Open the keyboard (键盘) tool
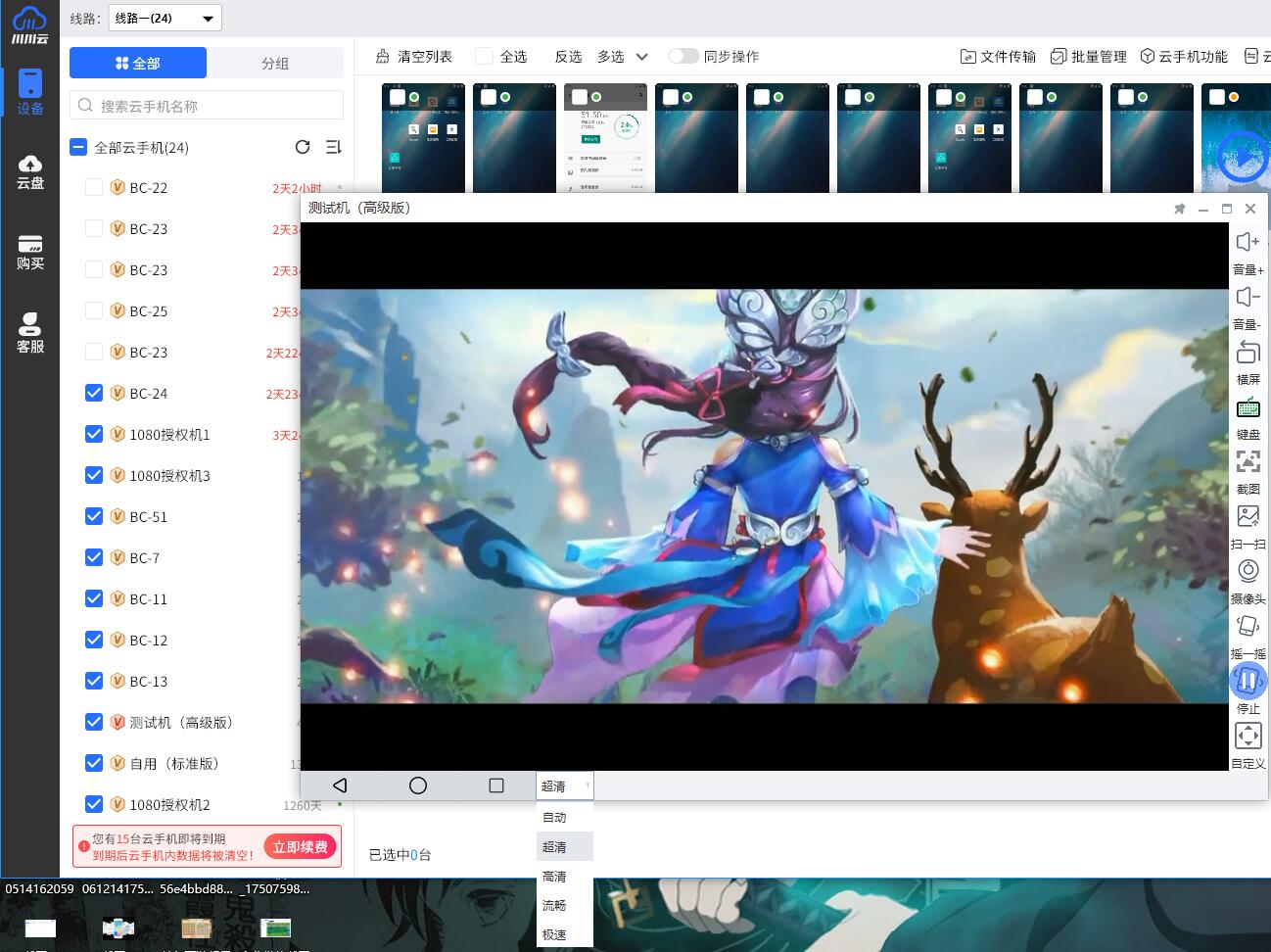This screenshot has height=952, width=1271. click(1247, 408)
